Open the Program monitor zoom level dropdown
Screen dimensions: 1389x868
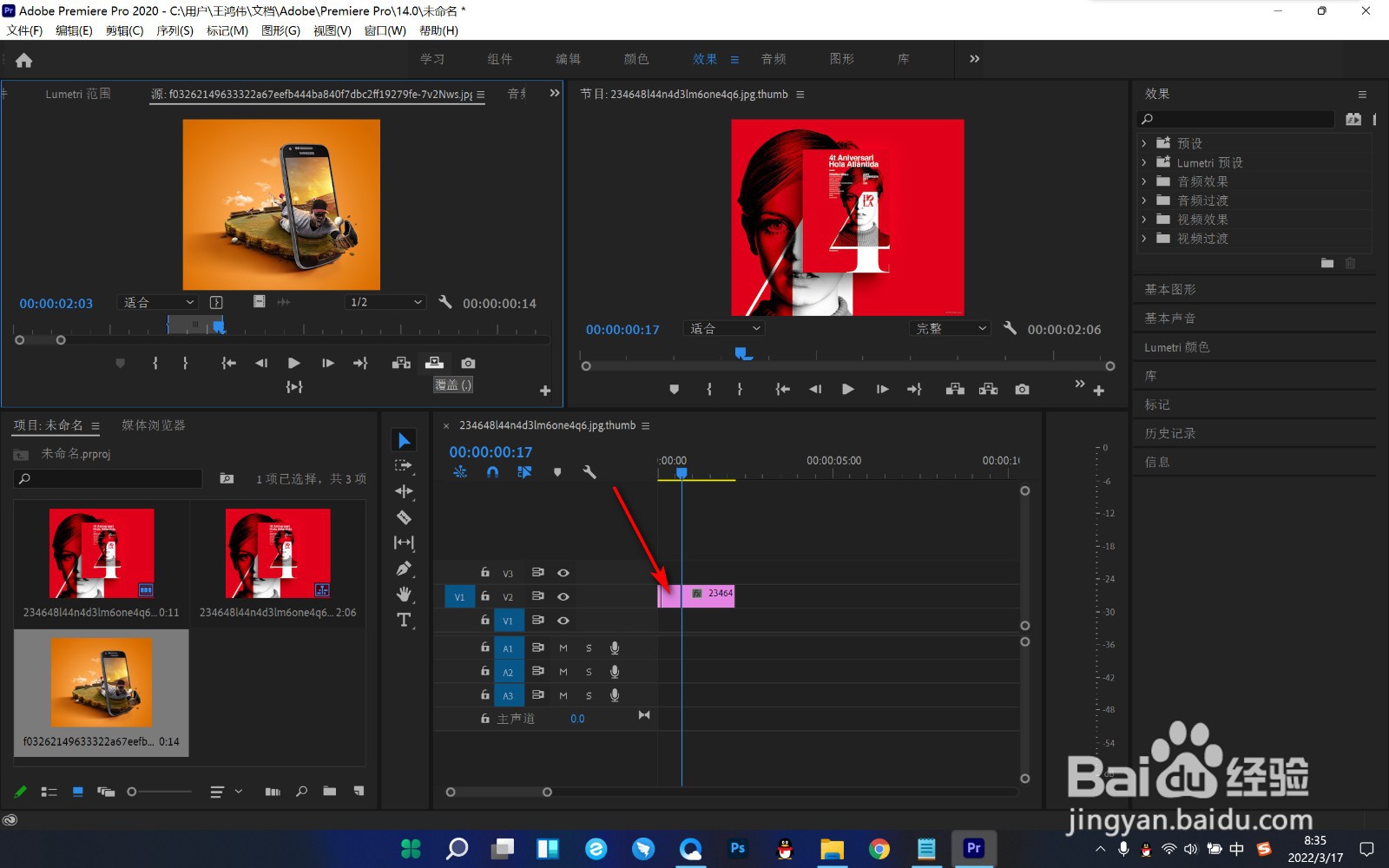(725, 328)
